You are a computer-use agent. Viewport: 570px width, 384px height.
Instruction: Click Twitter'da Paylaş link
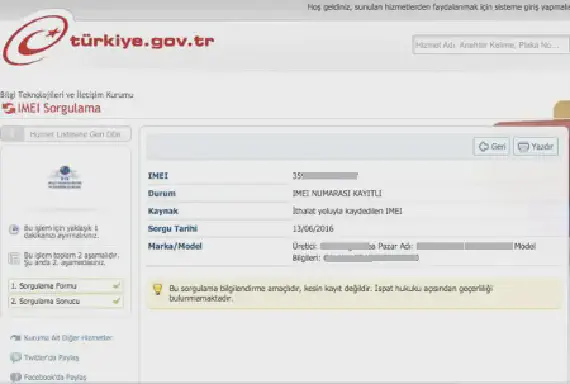pyautogui.click(x=51, y=358)
